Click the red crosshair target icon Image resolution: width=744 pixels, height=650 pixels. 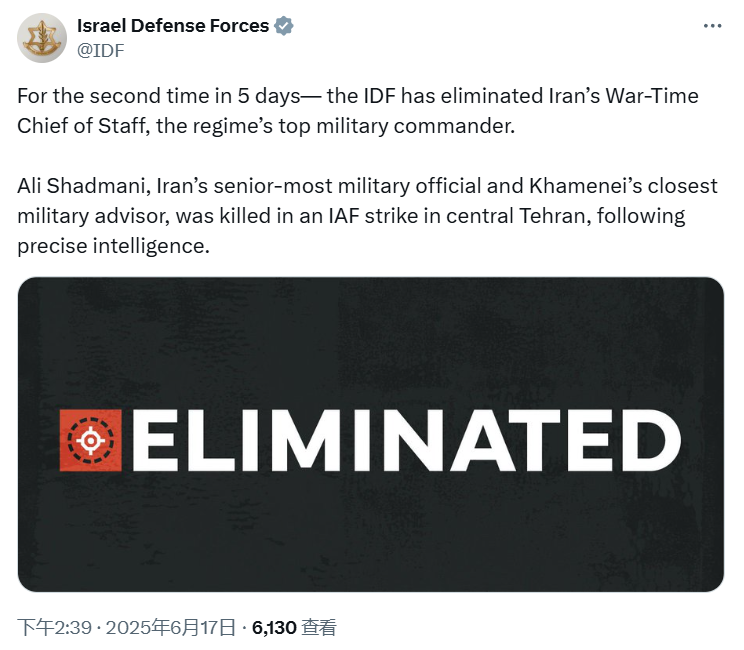click(89, 439)
